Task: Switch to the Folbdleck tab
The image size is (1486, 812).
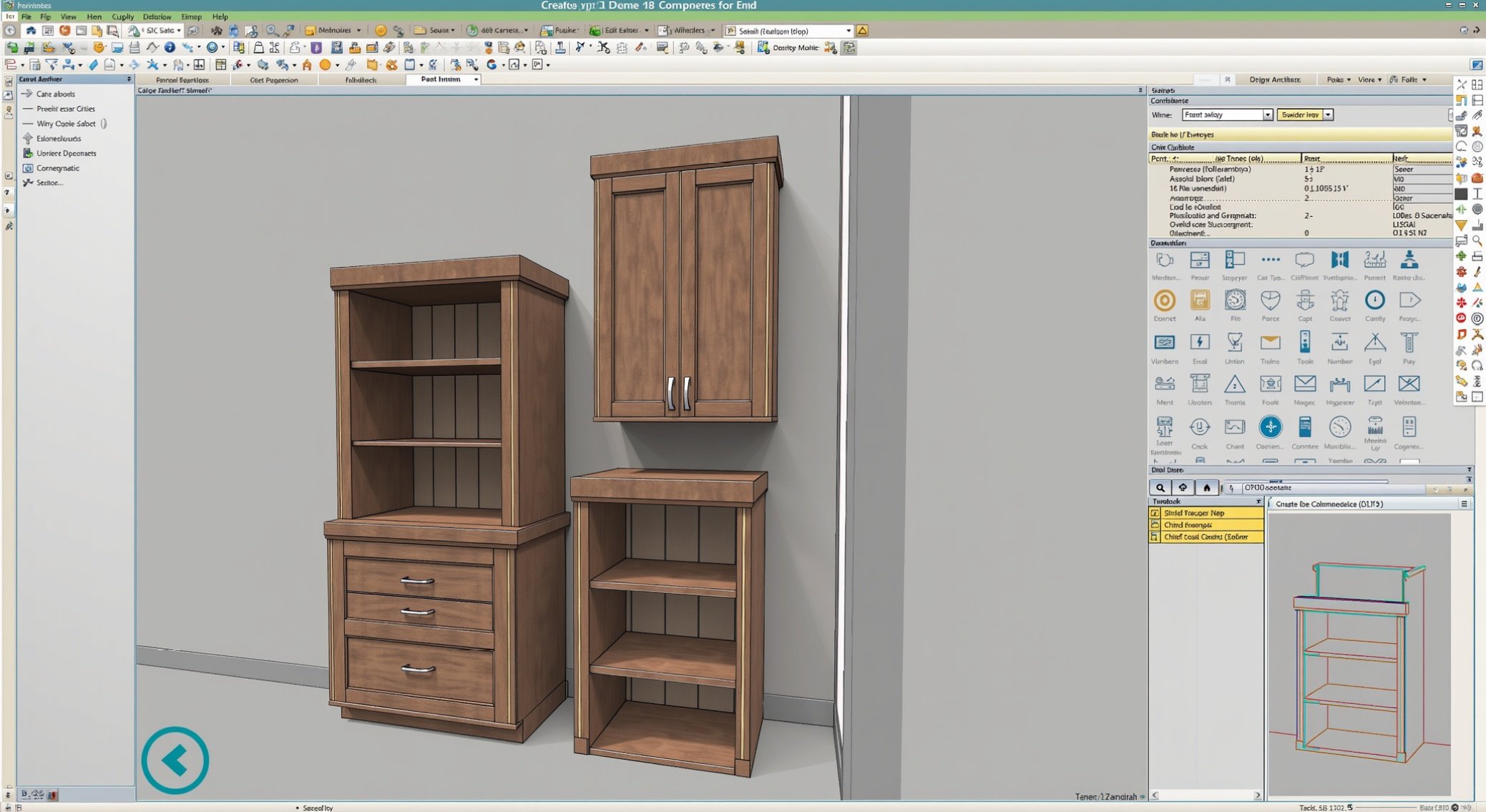Action: pos(361,80)
